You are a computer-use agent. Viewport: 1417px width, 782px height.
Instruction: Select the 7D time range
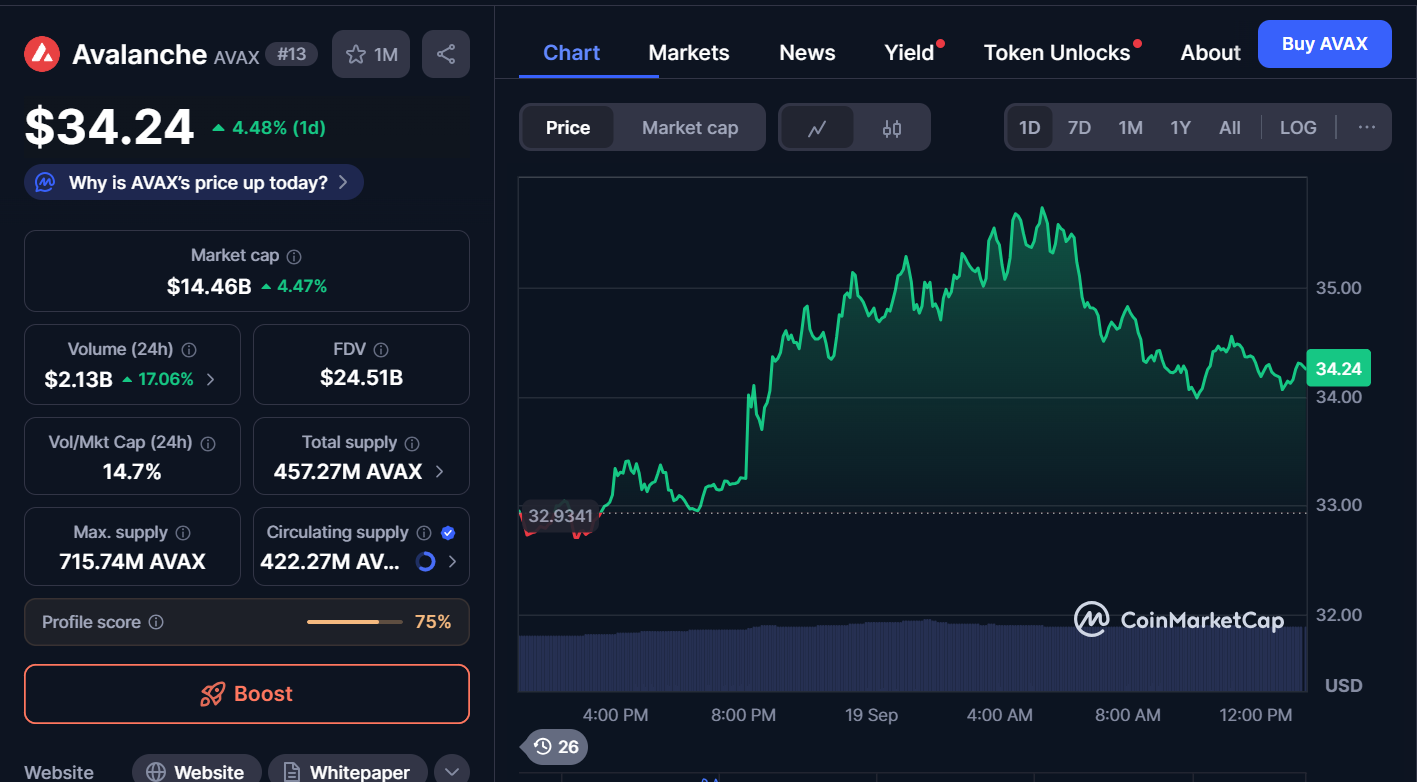[x=1079, y=128]
